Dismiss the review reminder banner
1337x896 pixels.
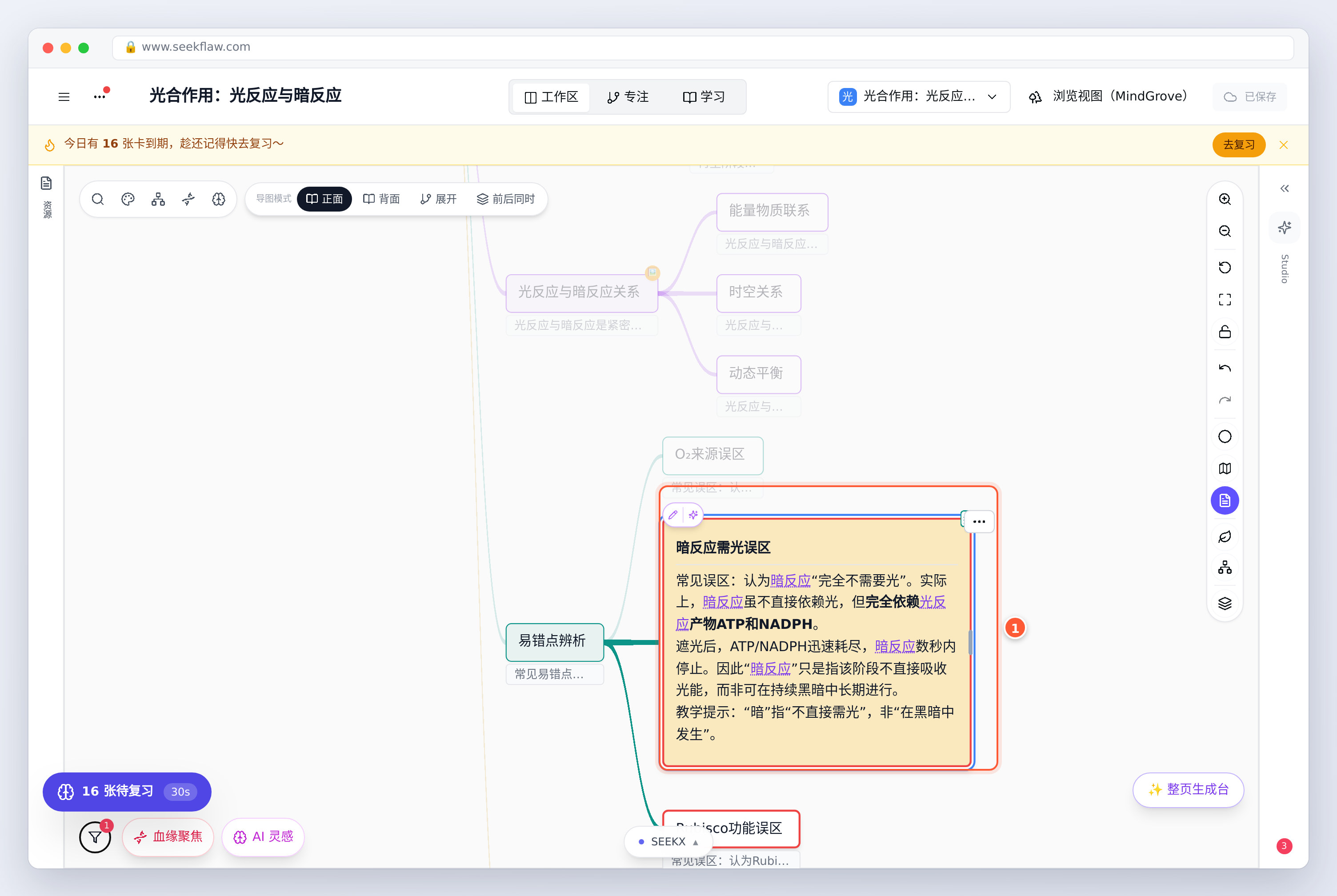coord(1284,145)
